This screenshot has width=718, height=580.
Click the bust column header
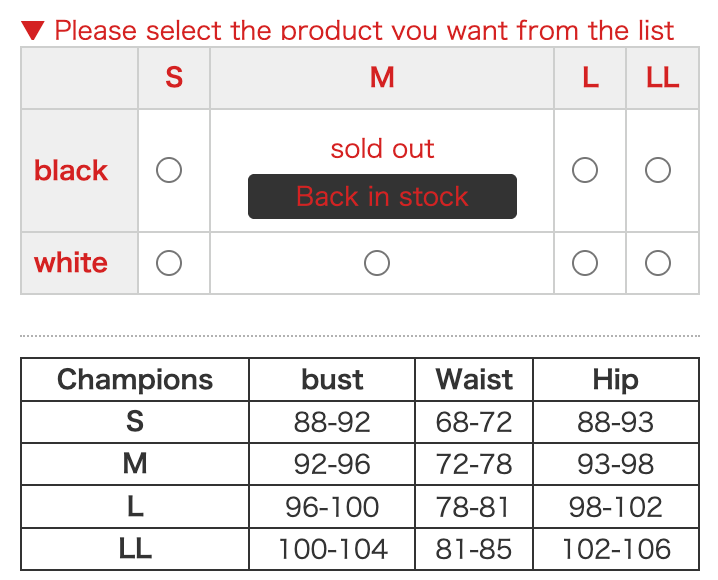pos(332,380)
